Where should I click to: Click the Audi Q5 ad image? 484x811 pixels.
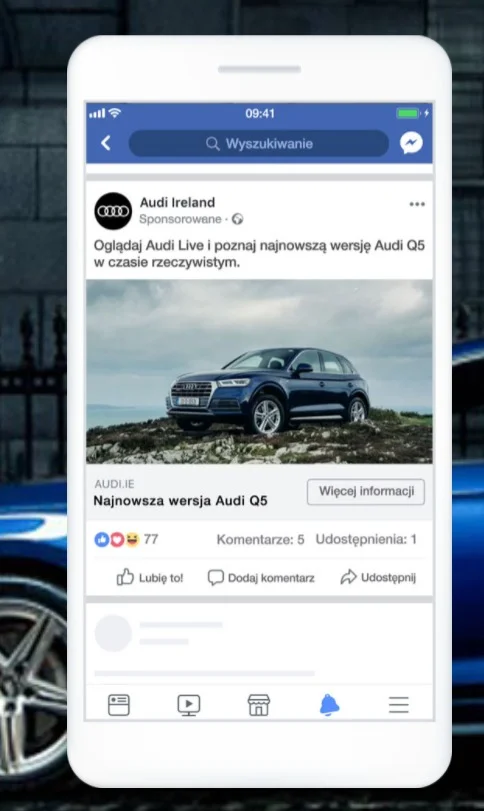259,371
